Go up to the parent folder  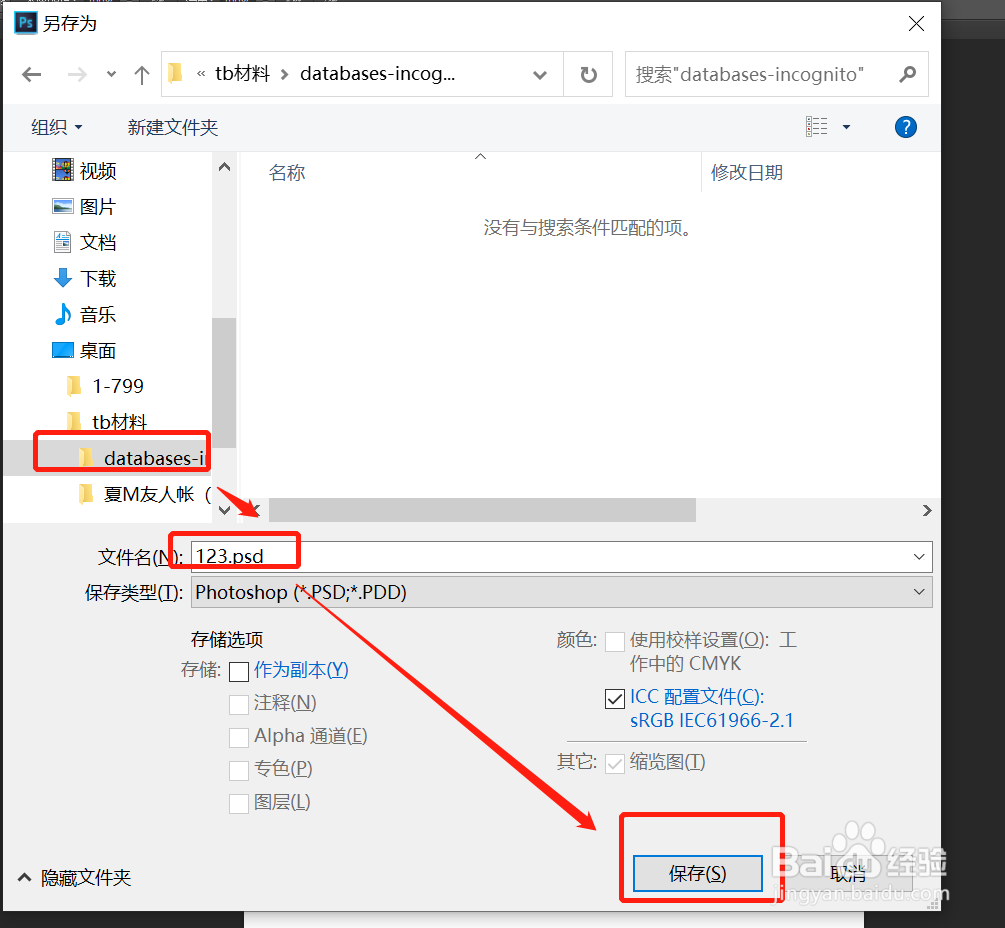click(x=140, y=74)
